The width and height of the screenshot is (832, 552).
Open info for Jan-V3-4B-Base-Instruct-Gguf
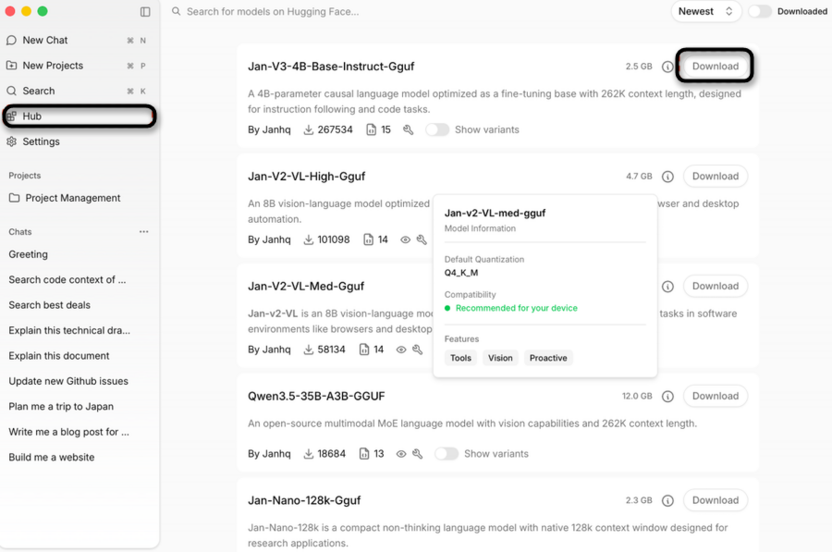click(668, 66)
